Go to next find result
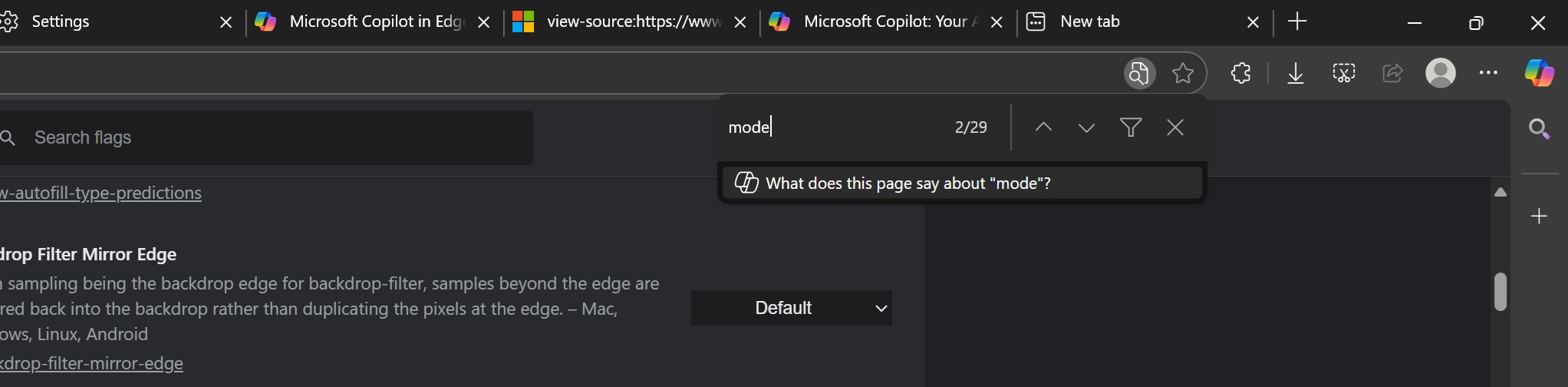The image size is (1568, 387). click(x=1086, y=127)
